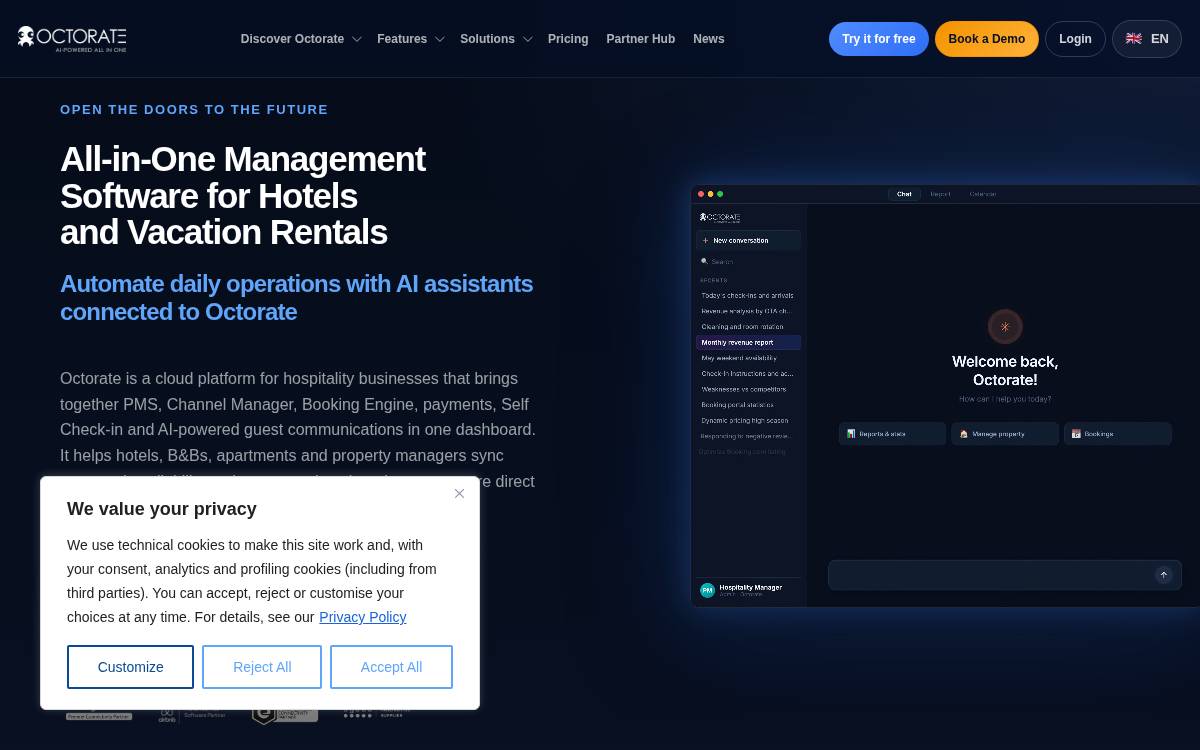Click the Features chevron arrow

439,40
